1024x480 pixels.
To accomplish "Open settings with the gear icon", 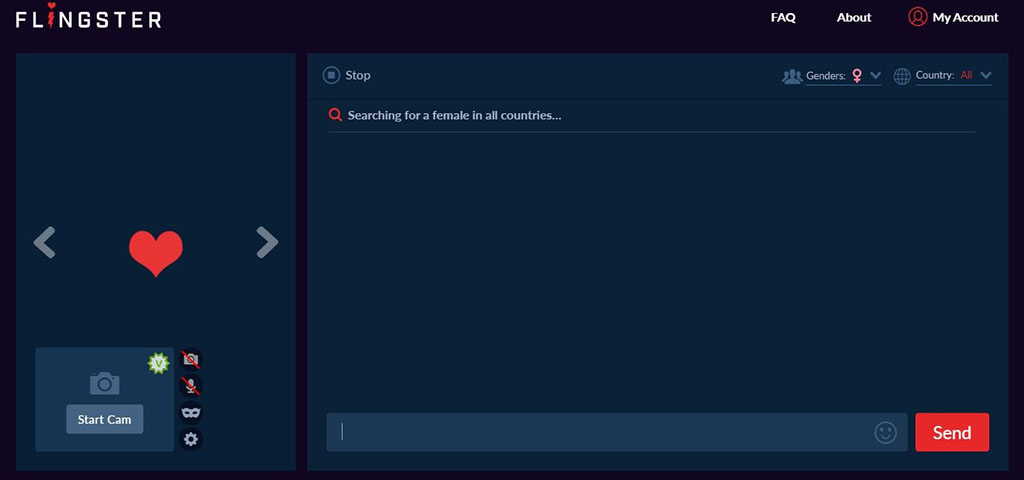I will 191,439.
